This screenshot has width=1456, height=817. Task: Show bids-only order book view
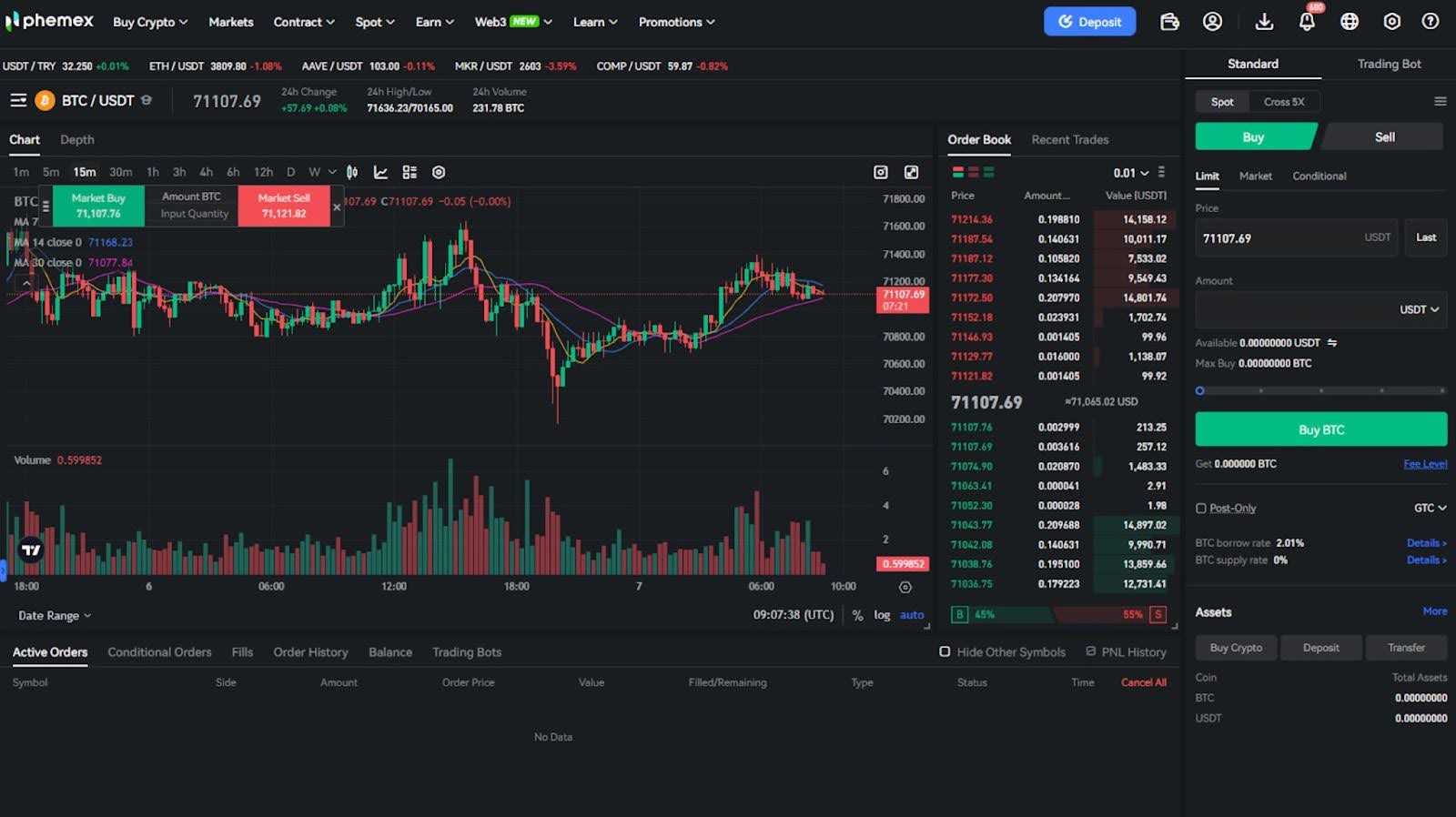point(988,172)
